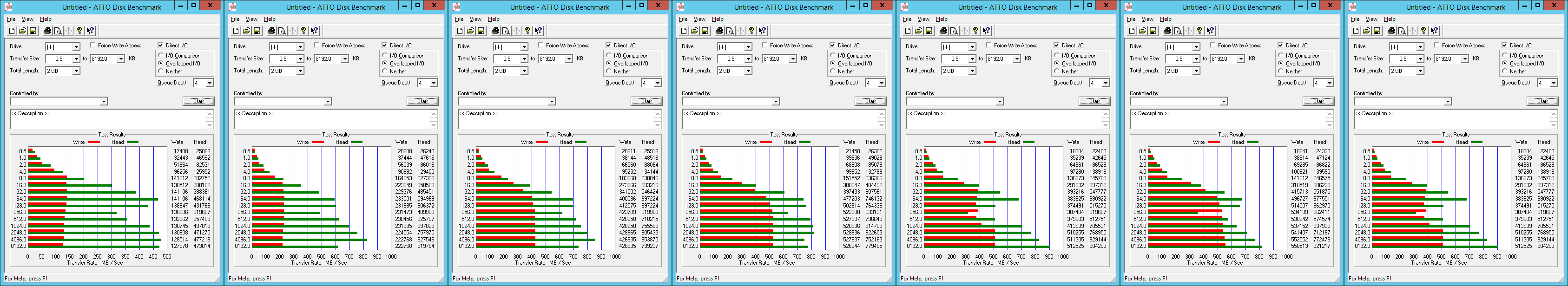
Task: Open Drive dropdown in first ATTO window
Action: click(x=77, y=47)
